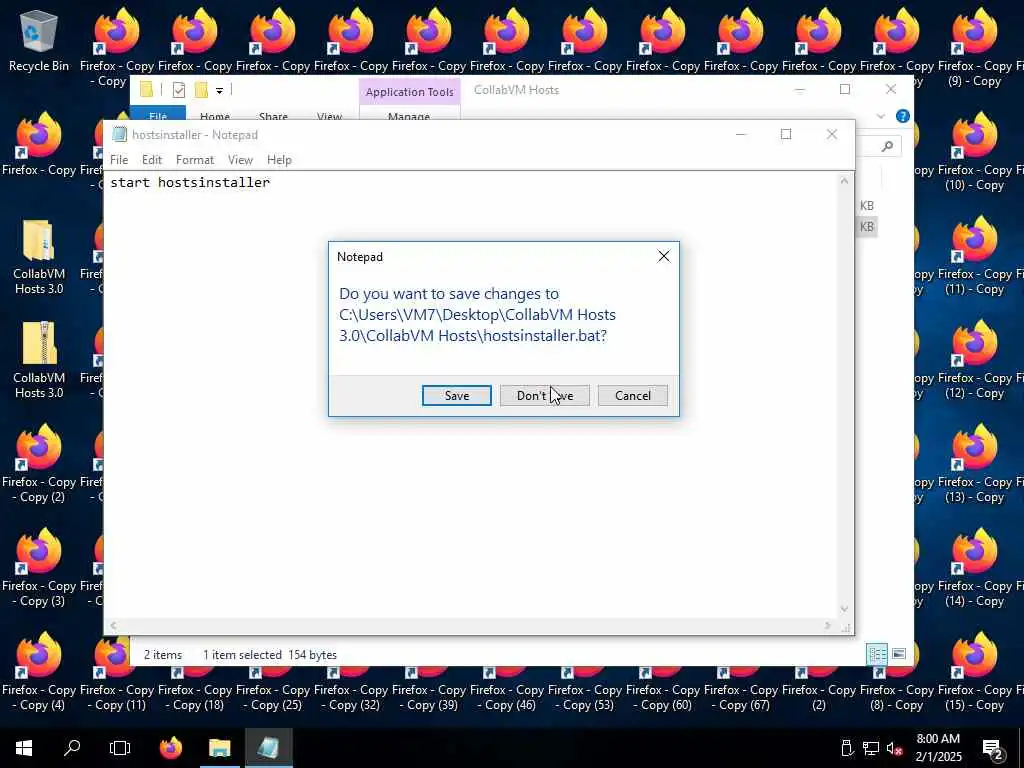Image resolution: width=1024 pixels, height=768 pixels.
Task: Click Firefox icon in taskbar
Action: 171,748
